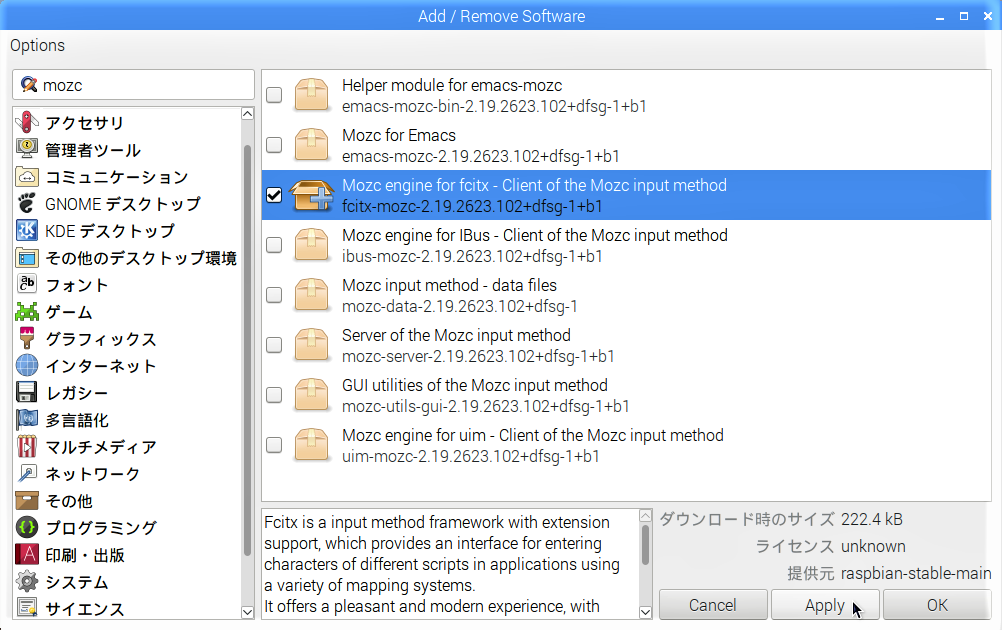Select the 印刷・出版 category icon
The height and width of the screenshot is (630, 1002).
27,554
